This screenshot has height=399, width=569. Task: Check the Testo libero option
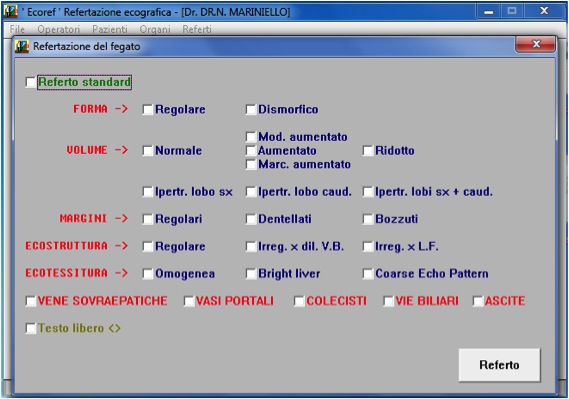[31, 329]
